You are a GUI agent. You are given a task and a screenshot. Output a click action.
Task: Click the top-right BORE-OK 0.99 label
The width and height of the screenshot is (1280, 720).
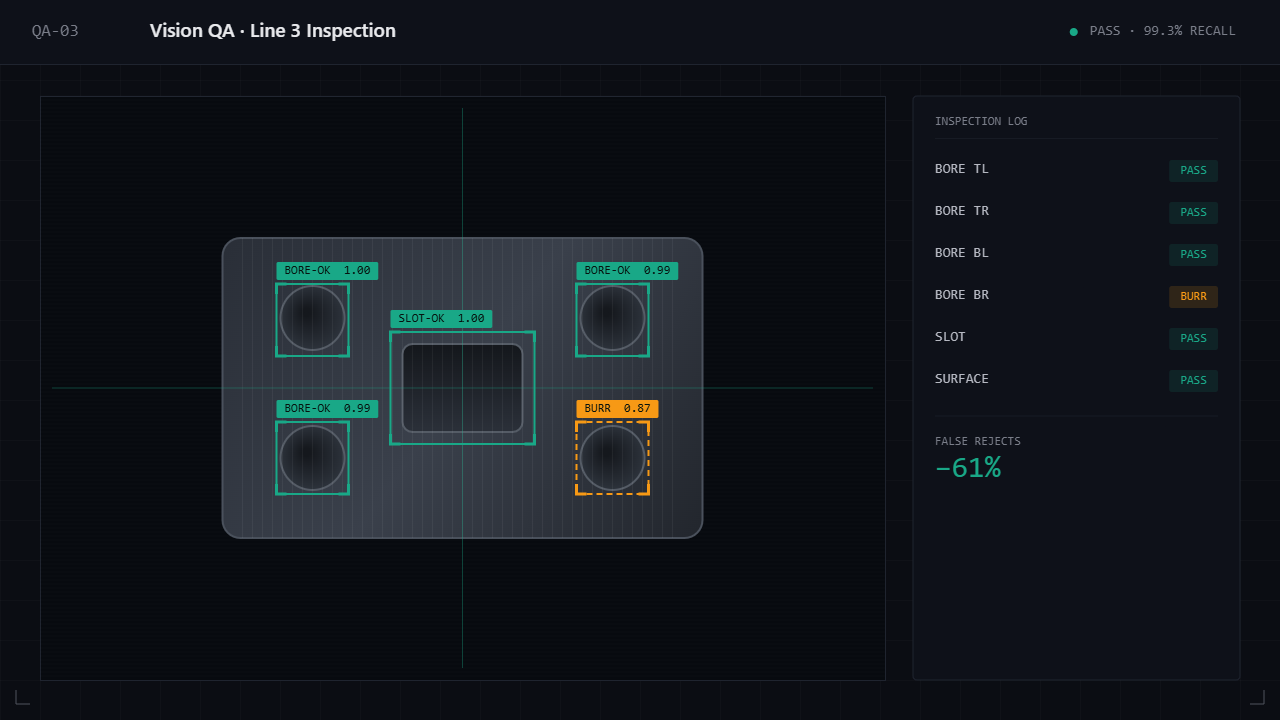pos(627,271)
